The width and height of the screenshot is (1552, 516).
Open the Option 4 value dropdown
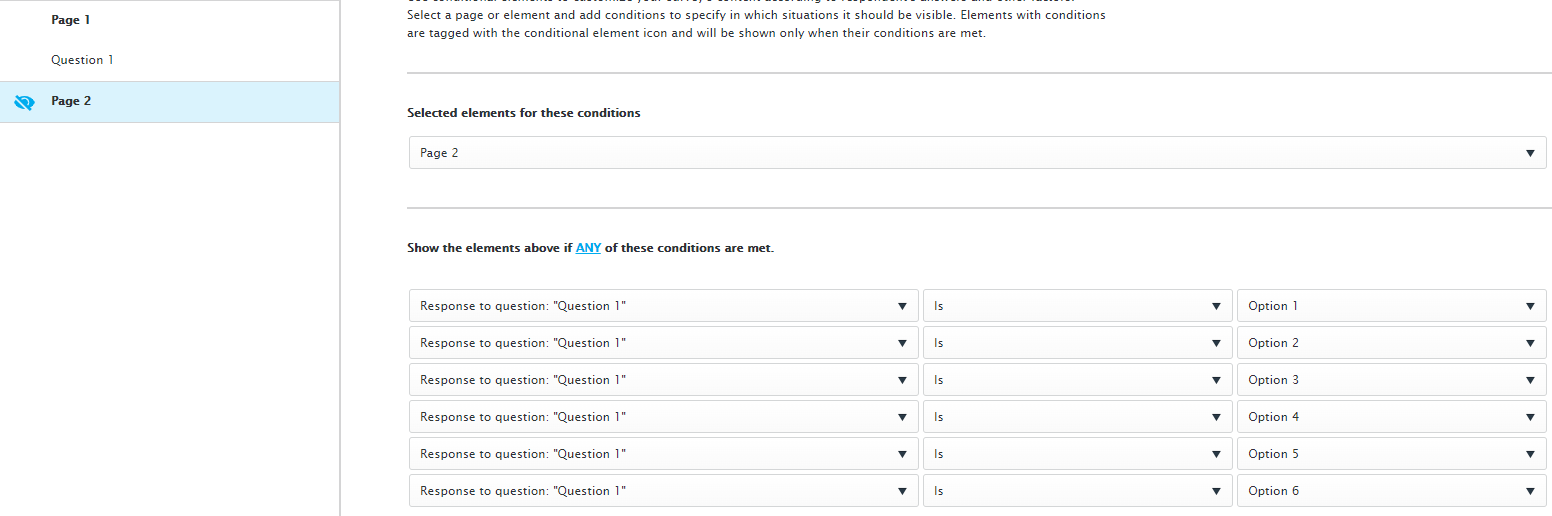[x=1392, y=417]
